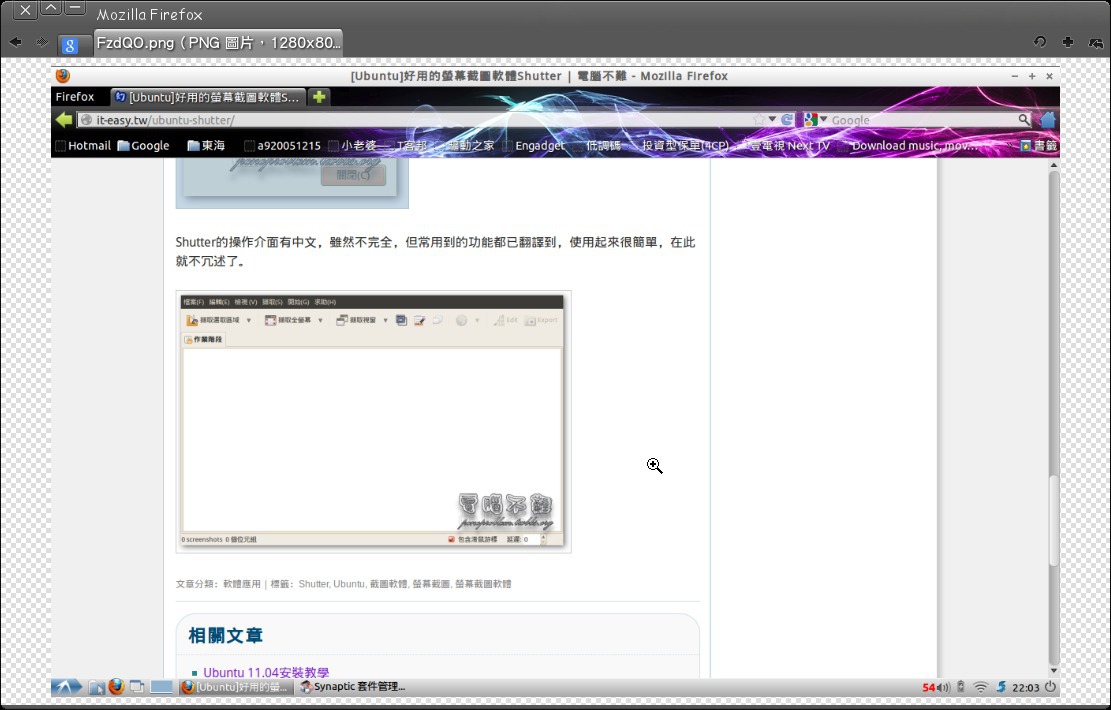The image size is (1111, 710).
Task: Click the file manager icon in taskbar
Action: (x=96, y=687)
